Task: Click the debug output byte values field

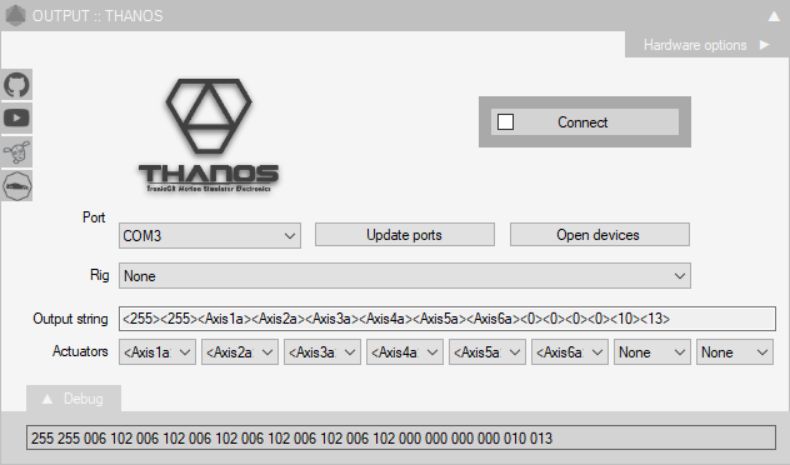Action: [x=401, y=438]
